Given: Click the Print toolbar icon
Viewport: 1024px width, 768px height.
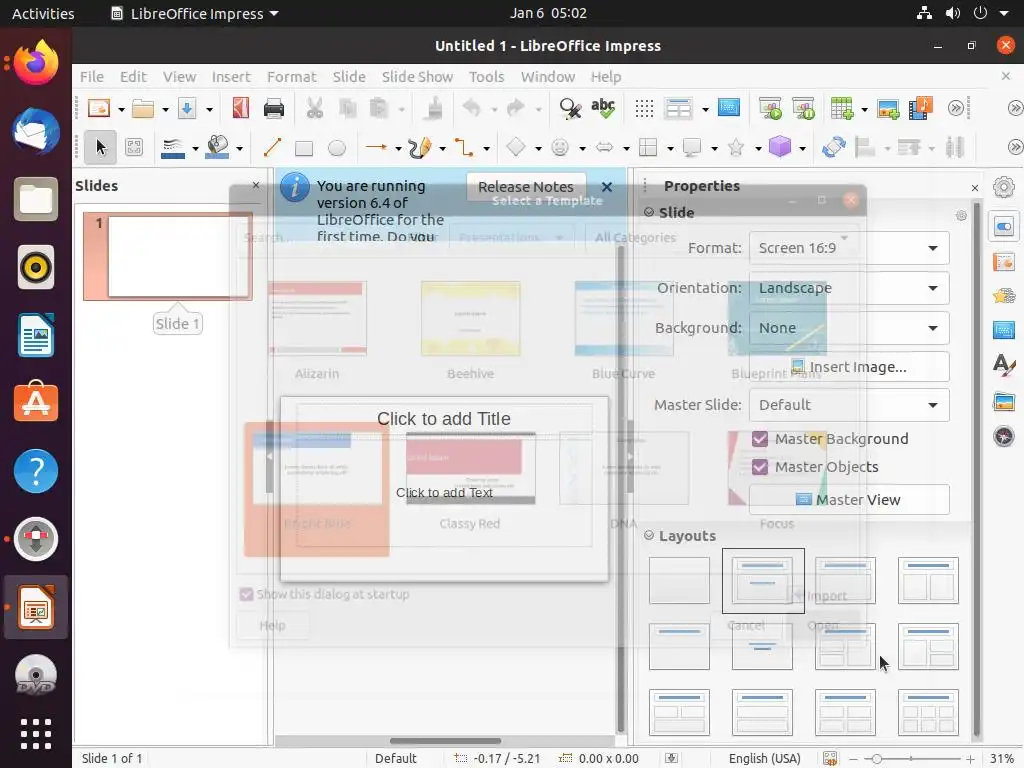Looking at the screenshot, I should pyautogui.click(x=274, y=108).
